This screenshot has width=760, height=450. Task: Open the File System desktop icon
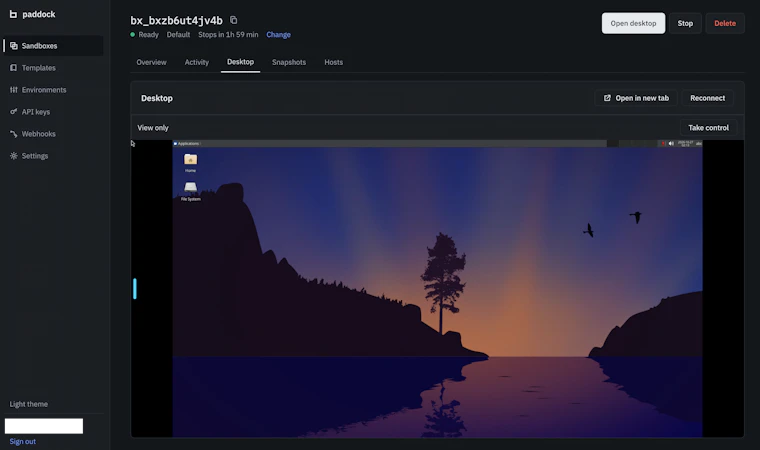pyautogui.click(x=190, y=191)
